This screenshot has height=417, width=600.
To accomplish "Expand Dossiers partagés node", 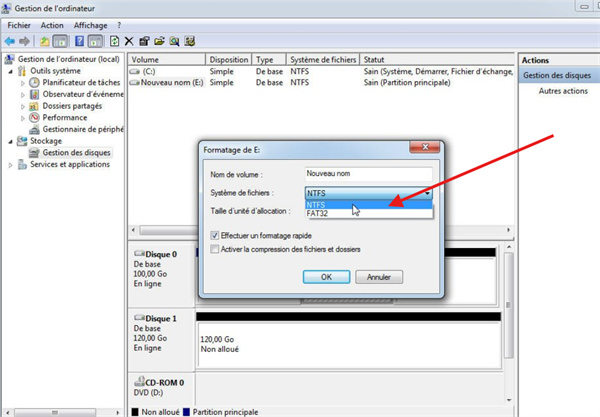I will 23,106.
